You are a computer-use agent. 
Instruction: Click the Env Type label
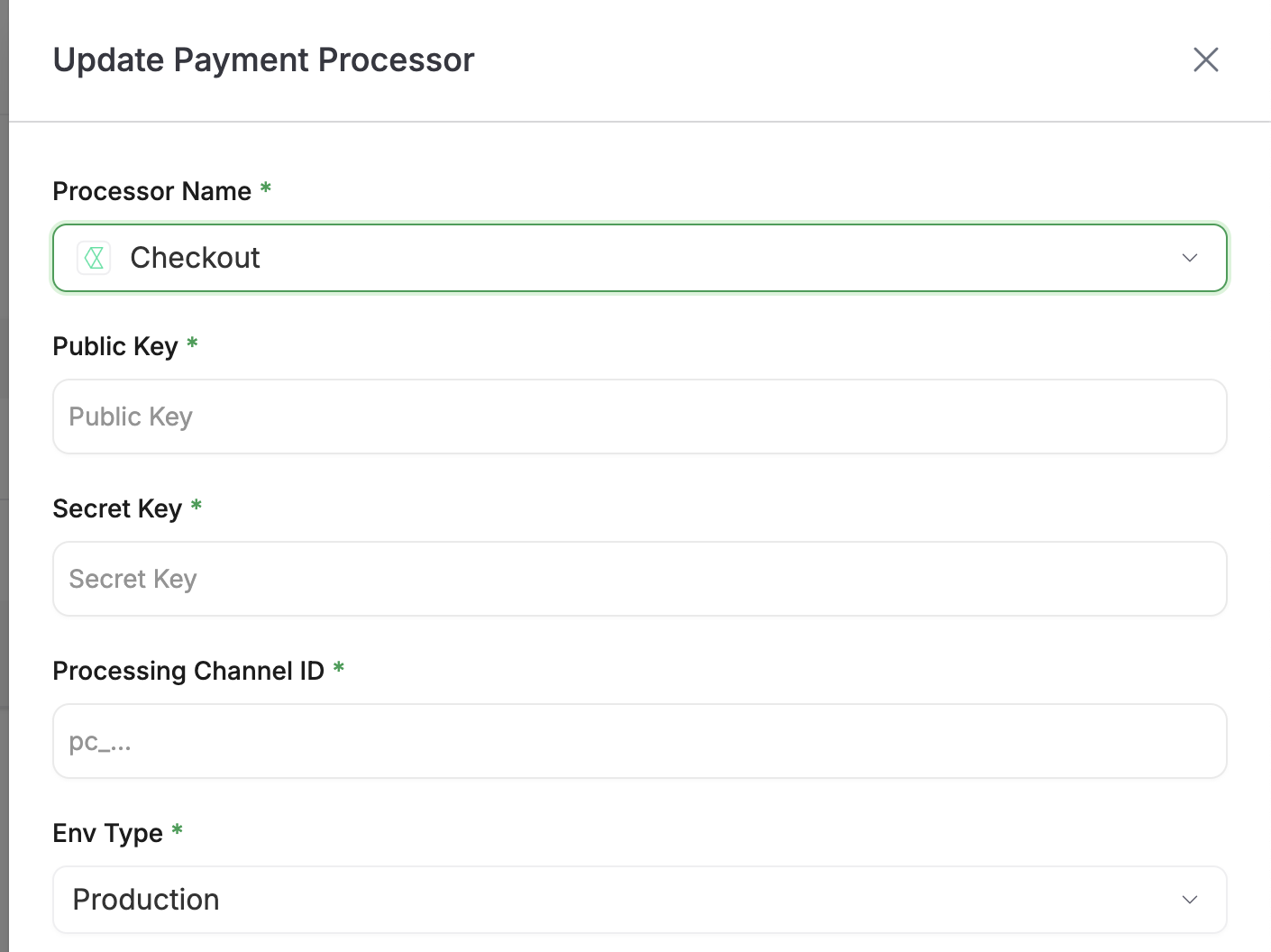107,833
